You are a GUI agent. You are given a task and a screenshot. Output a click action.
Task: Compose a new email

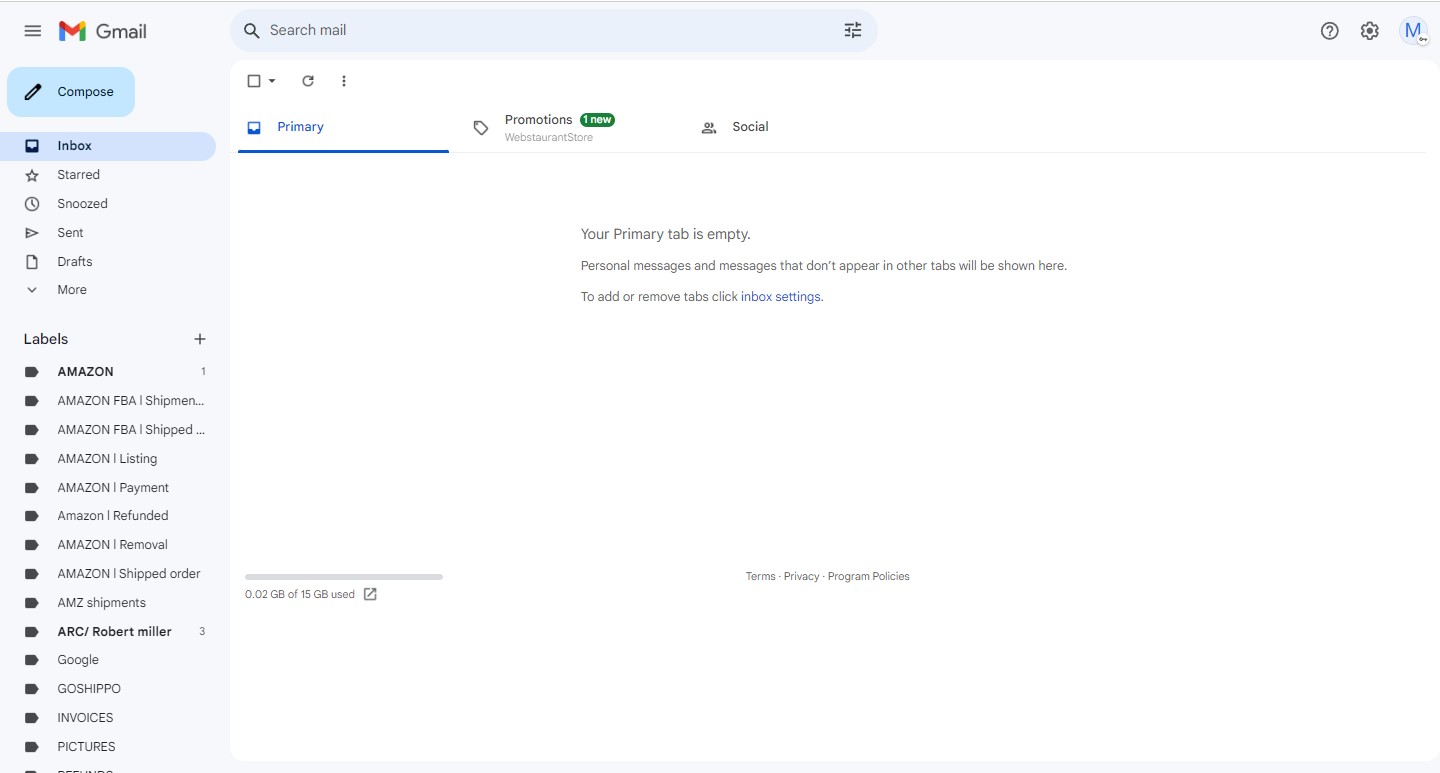[x=71, y=92]
